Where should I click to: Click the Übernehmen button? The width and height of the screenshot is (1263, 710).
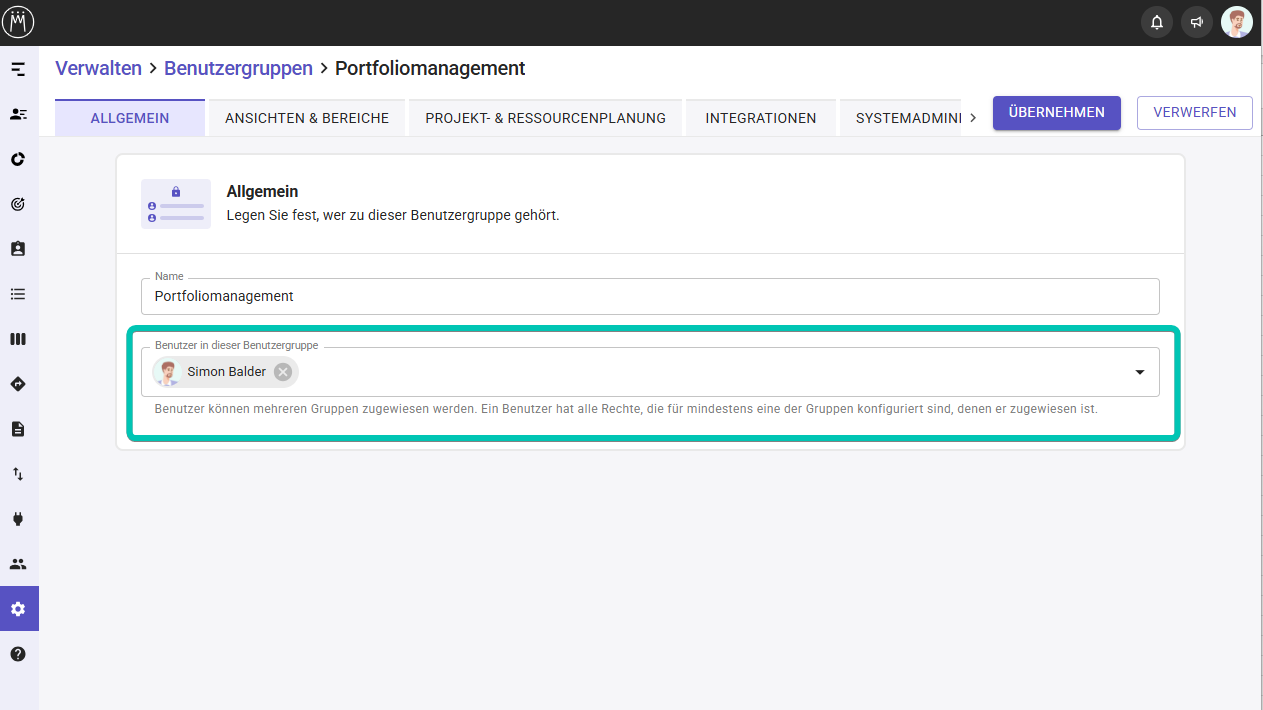click(x=1056, y=113)
